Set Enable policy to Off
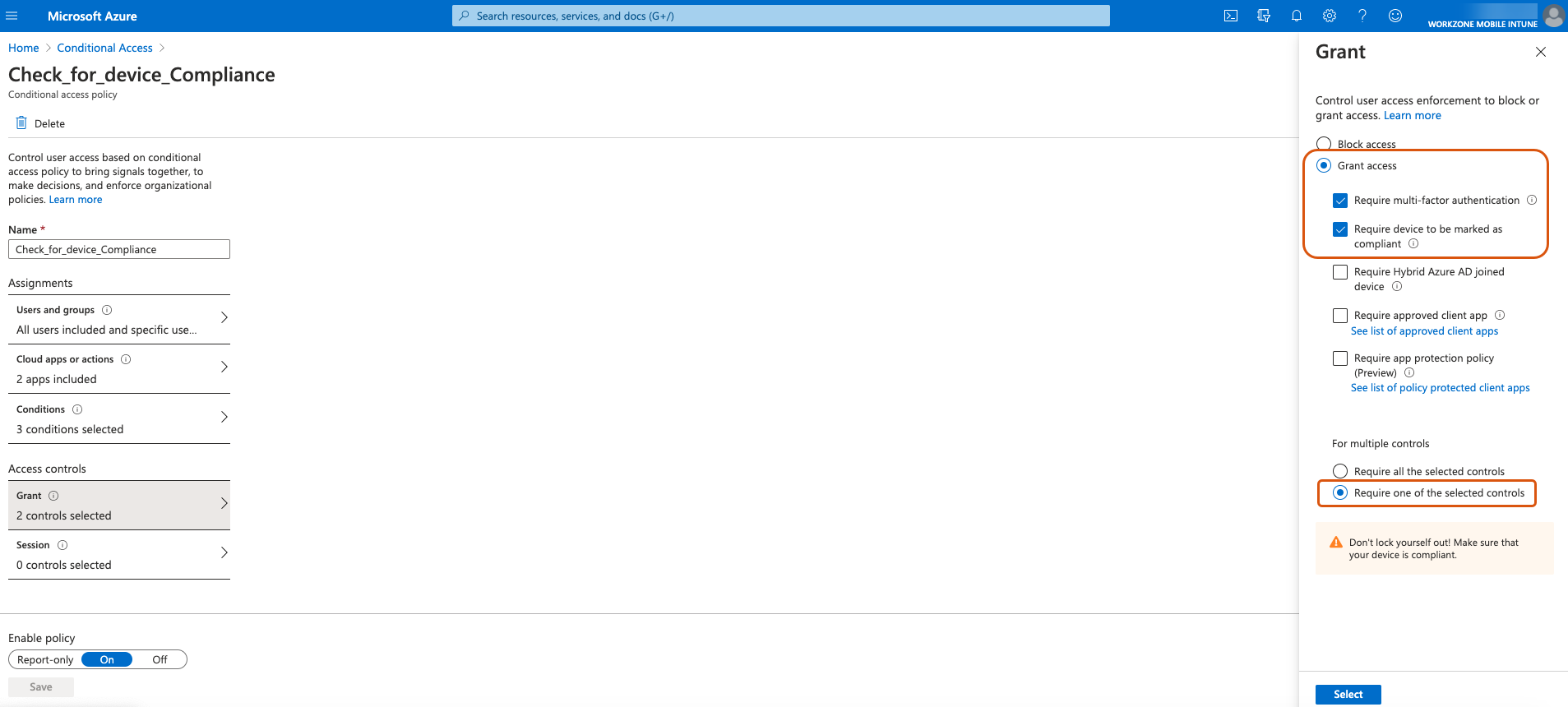This screenshot has width=1568, height=707. [x=160, y=659]
